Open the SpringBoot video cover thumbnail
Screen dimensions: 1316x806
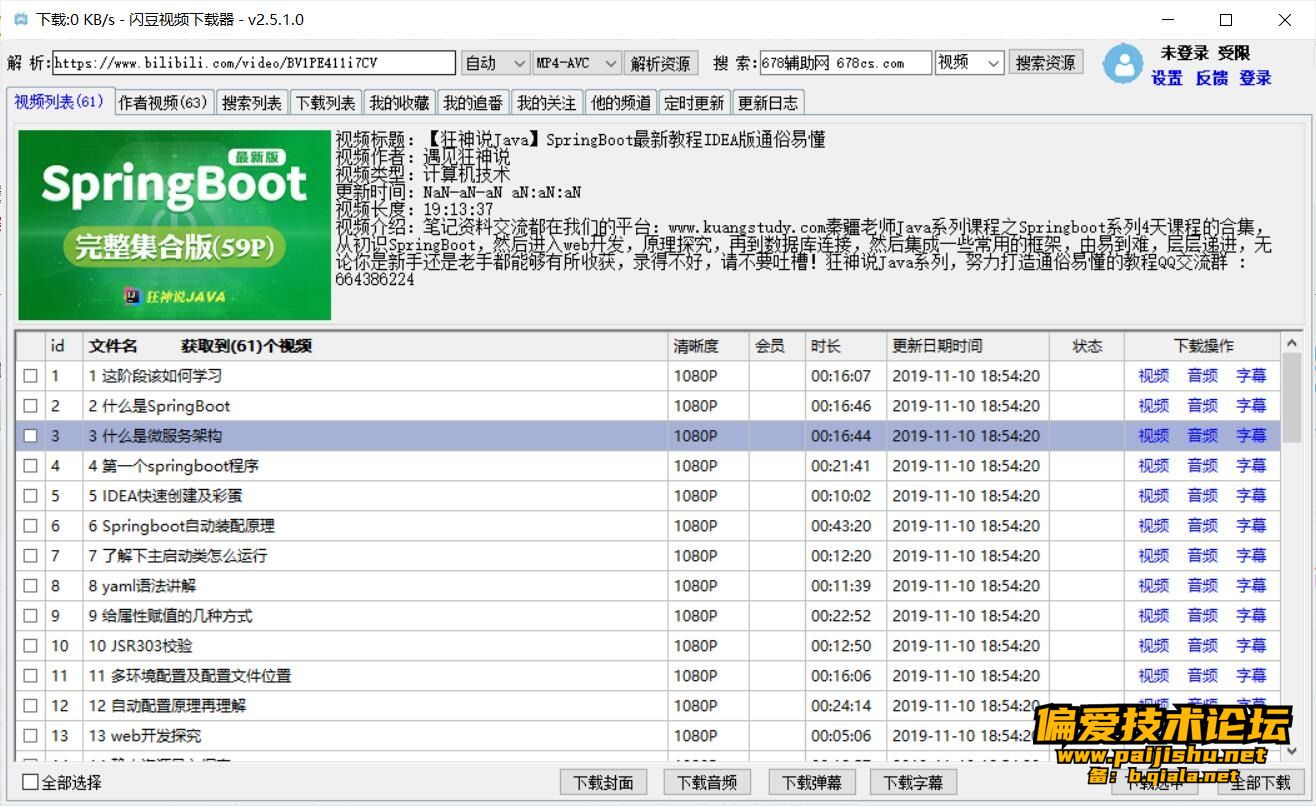pos(174,225)
